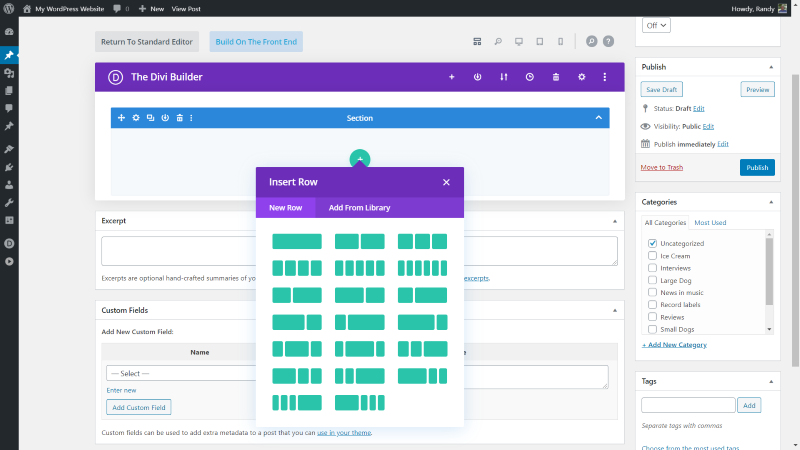Clear layout with Divi Builder trash icon
The height and width of the screenshot is (450, 800).
pos(556,77)
